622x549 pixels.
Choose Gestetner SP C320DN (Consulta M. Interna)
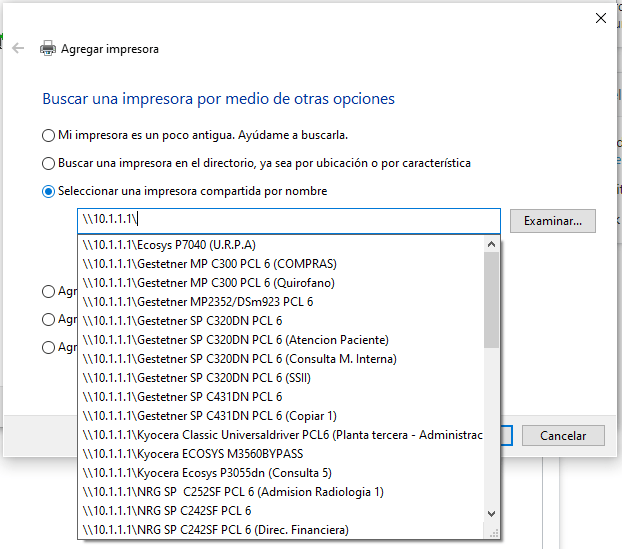click(x=281, y=359)
